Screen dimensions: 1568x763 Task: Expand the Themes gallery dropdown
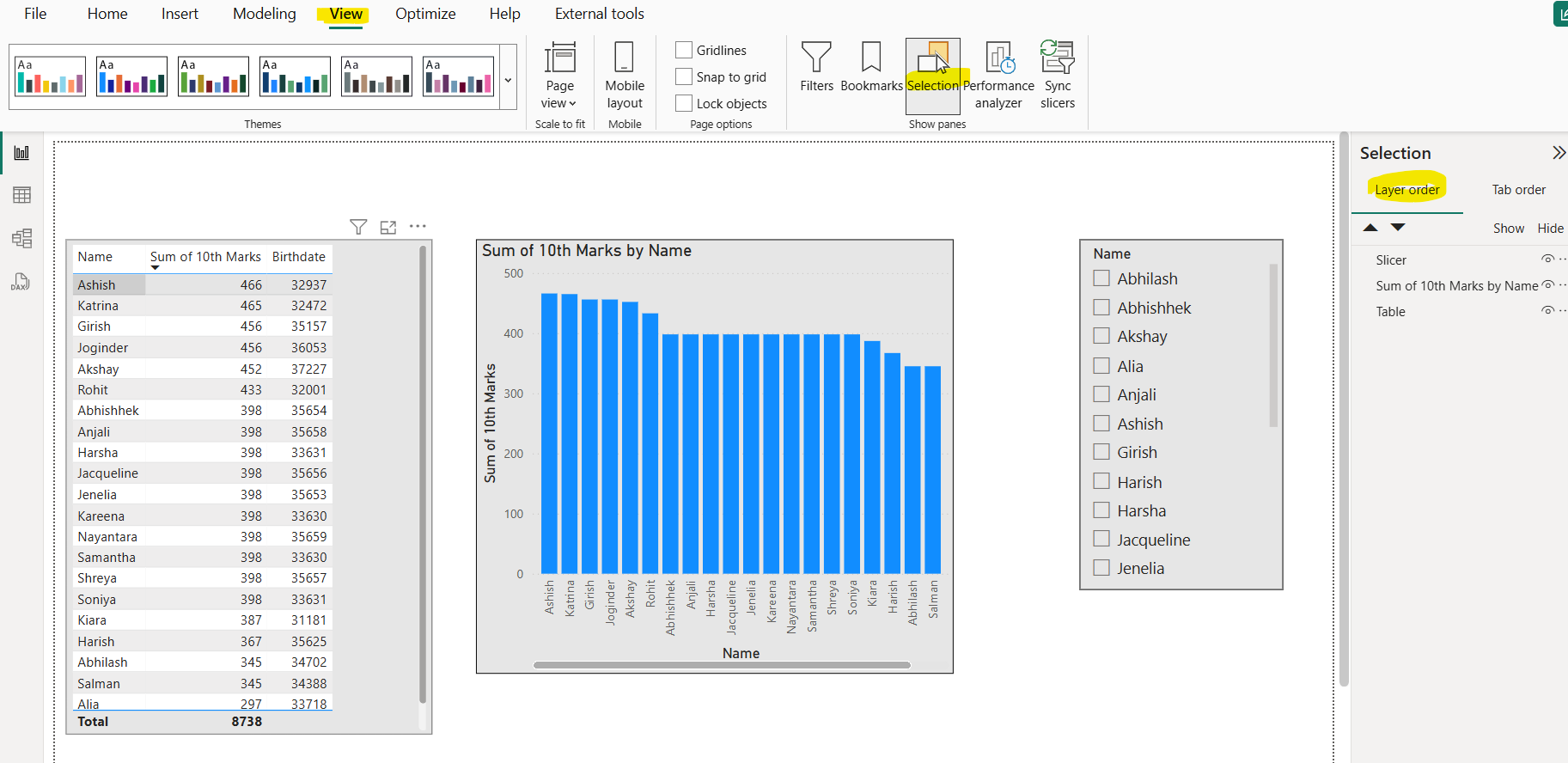coord(508,80)
